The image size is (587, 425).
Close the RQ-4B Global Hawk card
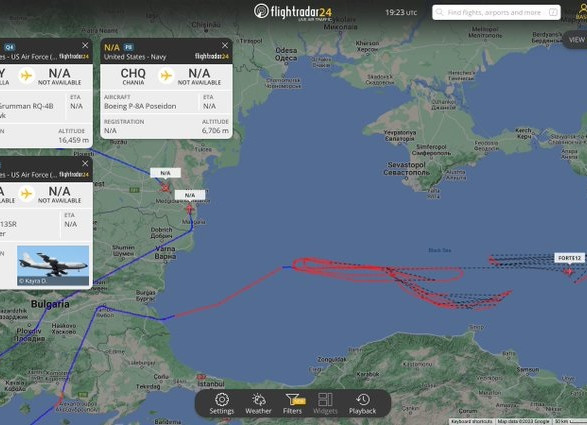pos(85,45)
